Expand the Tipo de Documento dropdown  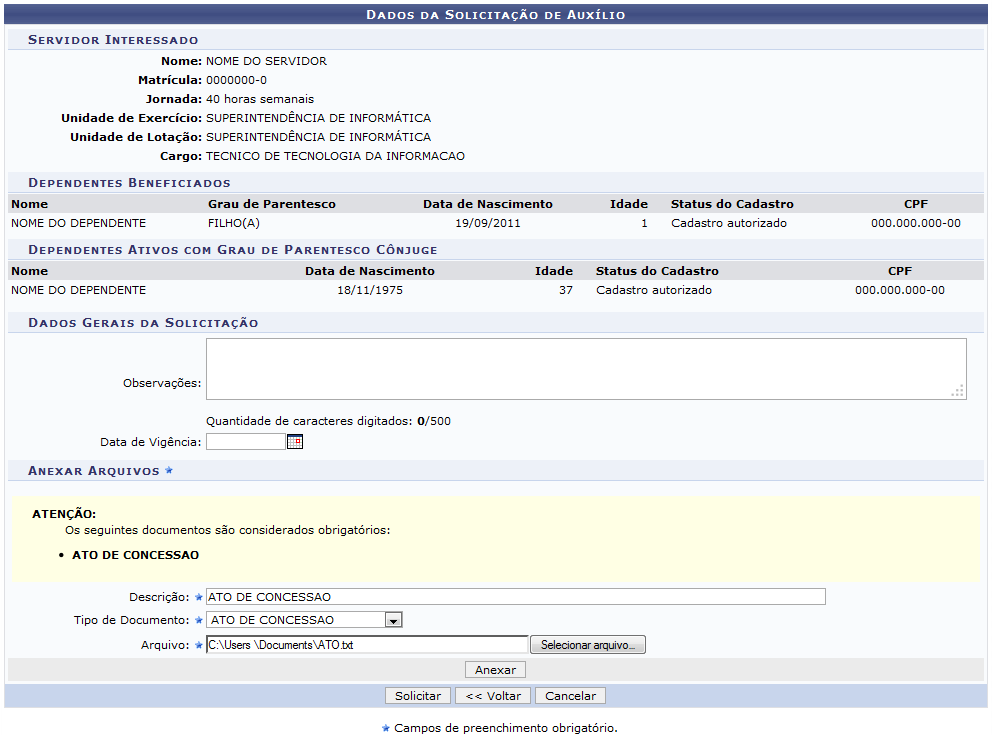coord(393,620)
